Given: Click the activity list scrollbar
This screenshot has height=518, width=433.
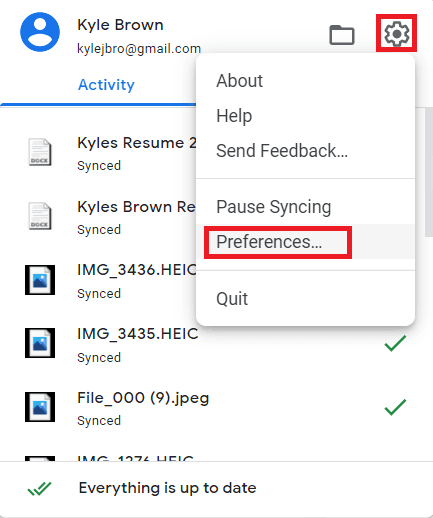Looking at the screenshot, I should [x=429, y=172].
